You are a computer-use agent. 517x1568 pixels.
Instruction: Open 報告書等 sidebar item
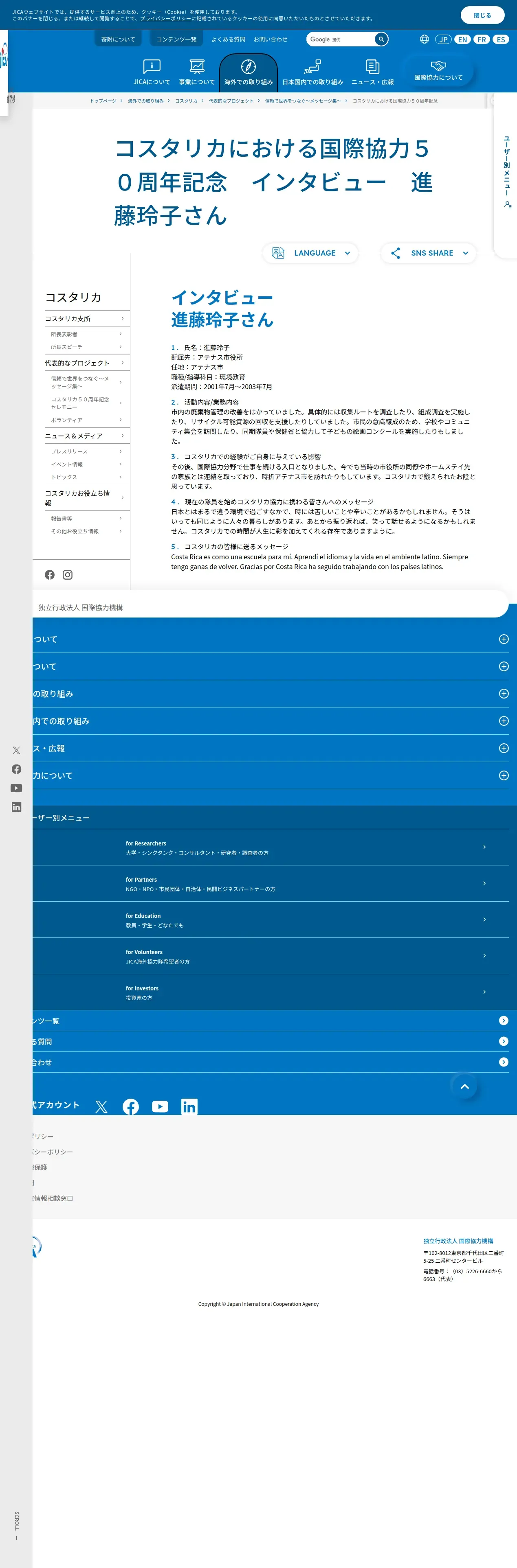tap(86, 519)
